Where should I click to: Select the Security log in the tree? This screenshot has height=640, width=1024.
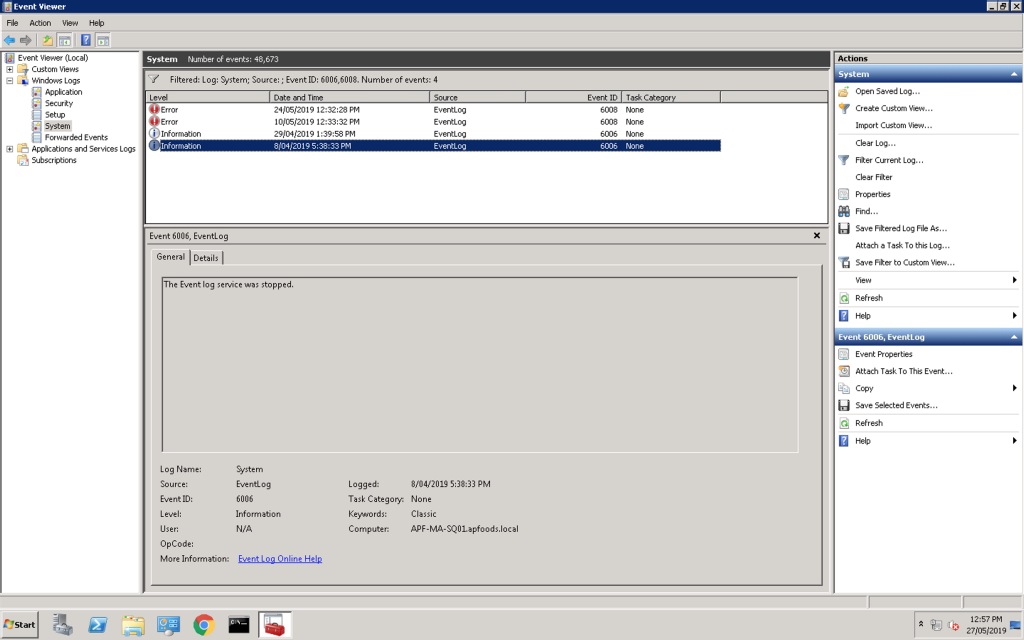pyautogui.click(x=59, y=103)
